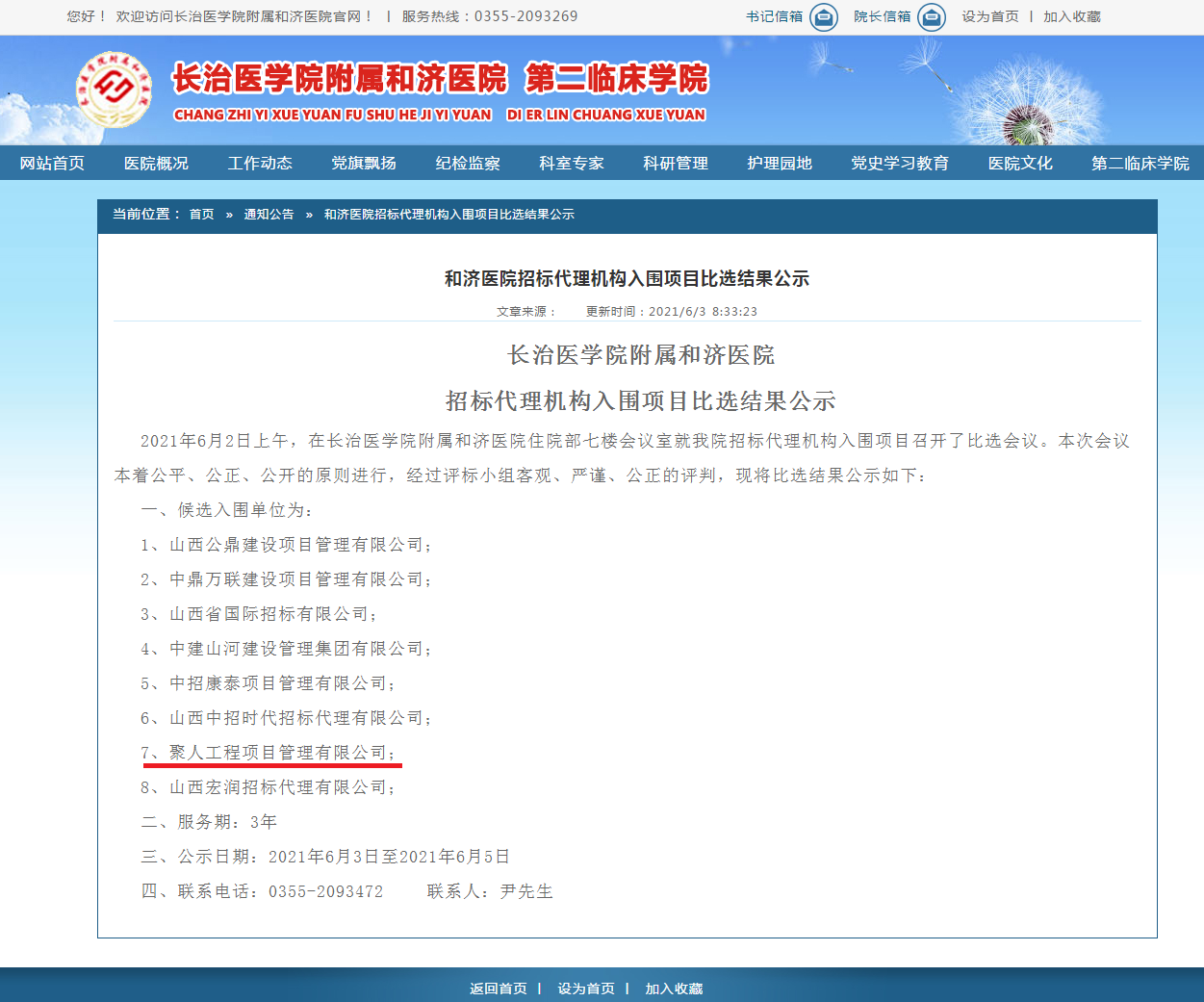Click heading 长治医学院附属和济医院 in article body
This screenshot has width=1204, height=1002.
(641, 355)
